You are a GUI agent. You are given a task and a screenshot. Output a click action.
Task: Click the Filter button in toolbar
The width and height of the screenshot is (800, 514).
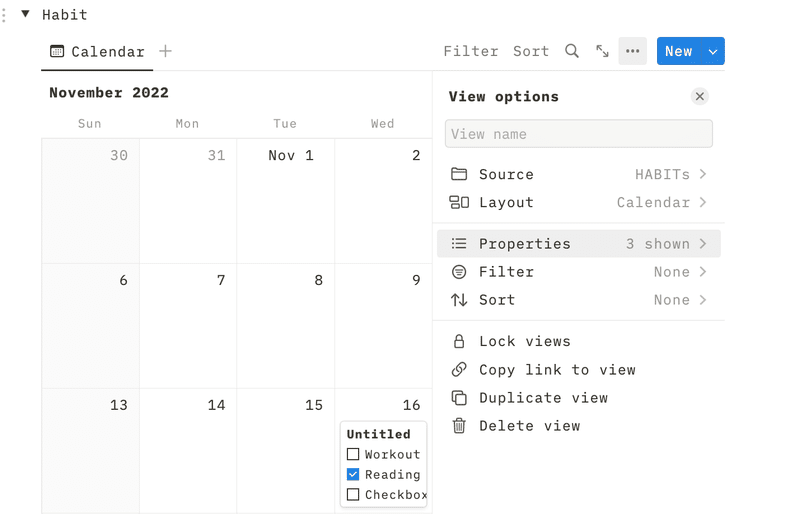coord(470,51)
